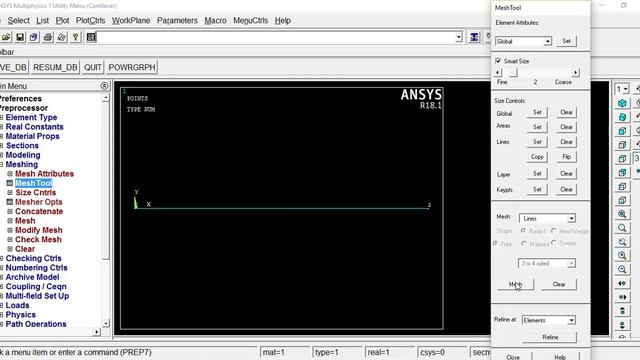The height and width of the screenshot is (360, 640).
Task: Click Clear button for Keypts size control
Action: (567, 189)
